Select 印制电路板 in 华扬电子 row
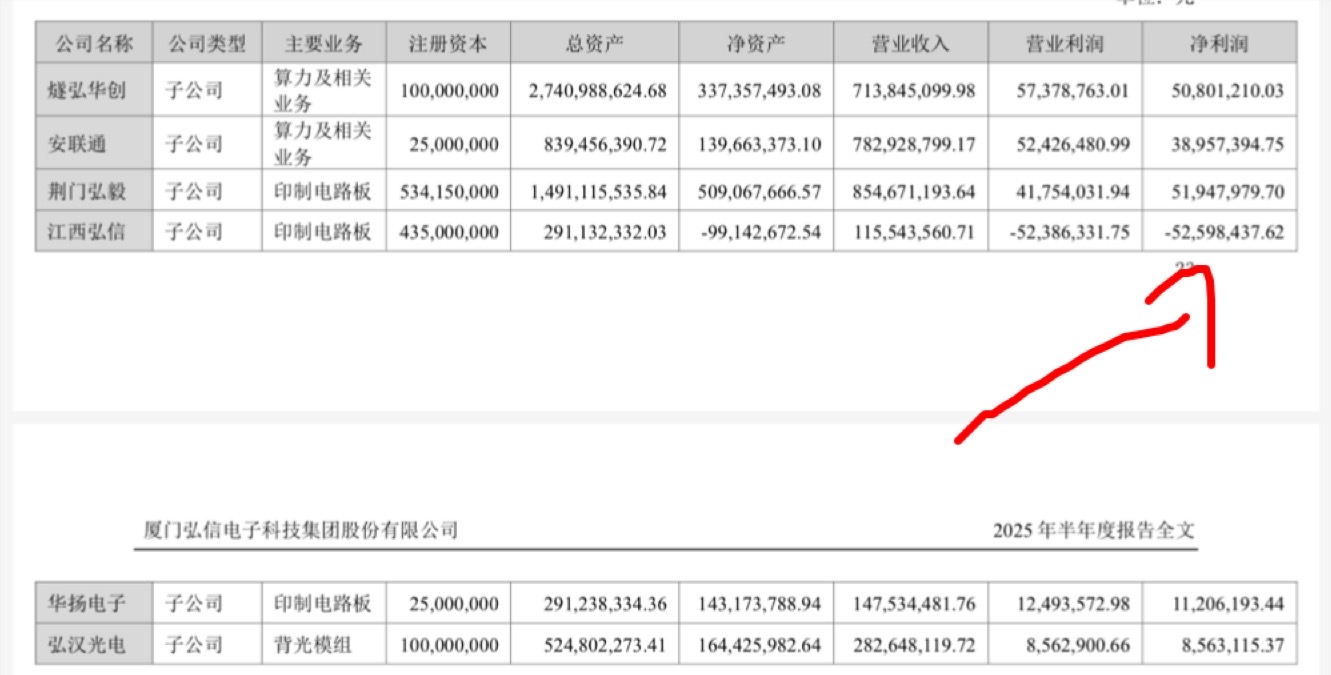1331x675 pixels. click(323, 603)
